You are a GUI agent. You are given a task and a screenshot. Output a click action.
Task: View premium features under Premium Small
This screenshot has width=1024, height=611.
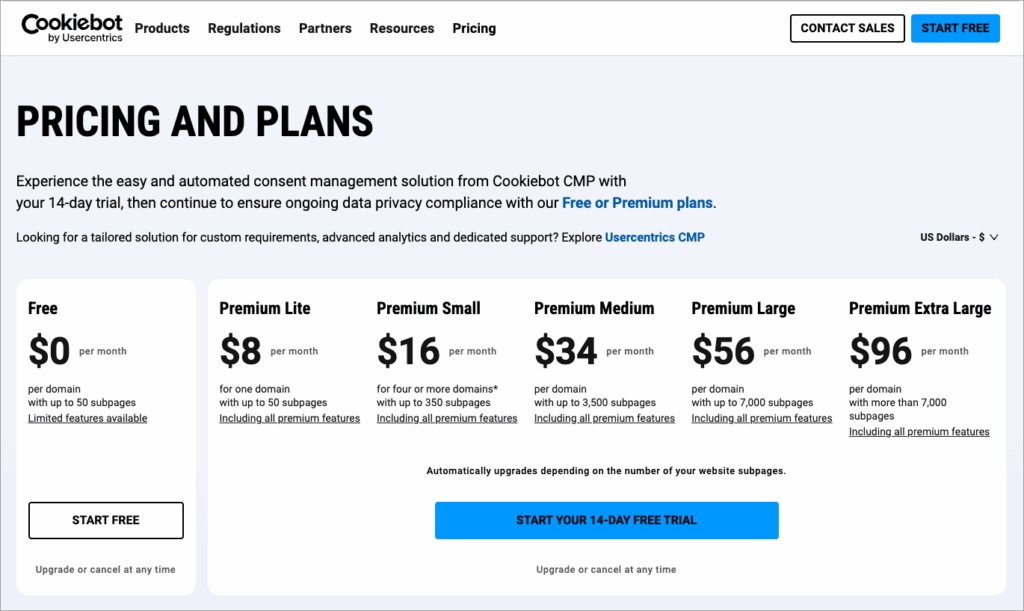coord(447,418)
